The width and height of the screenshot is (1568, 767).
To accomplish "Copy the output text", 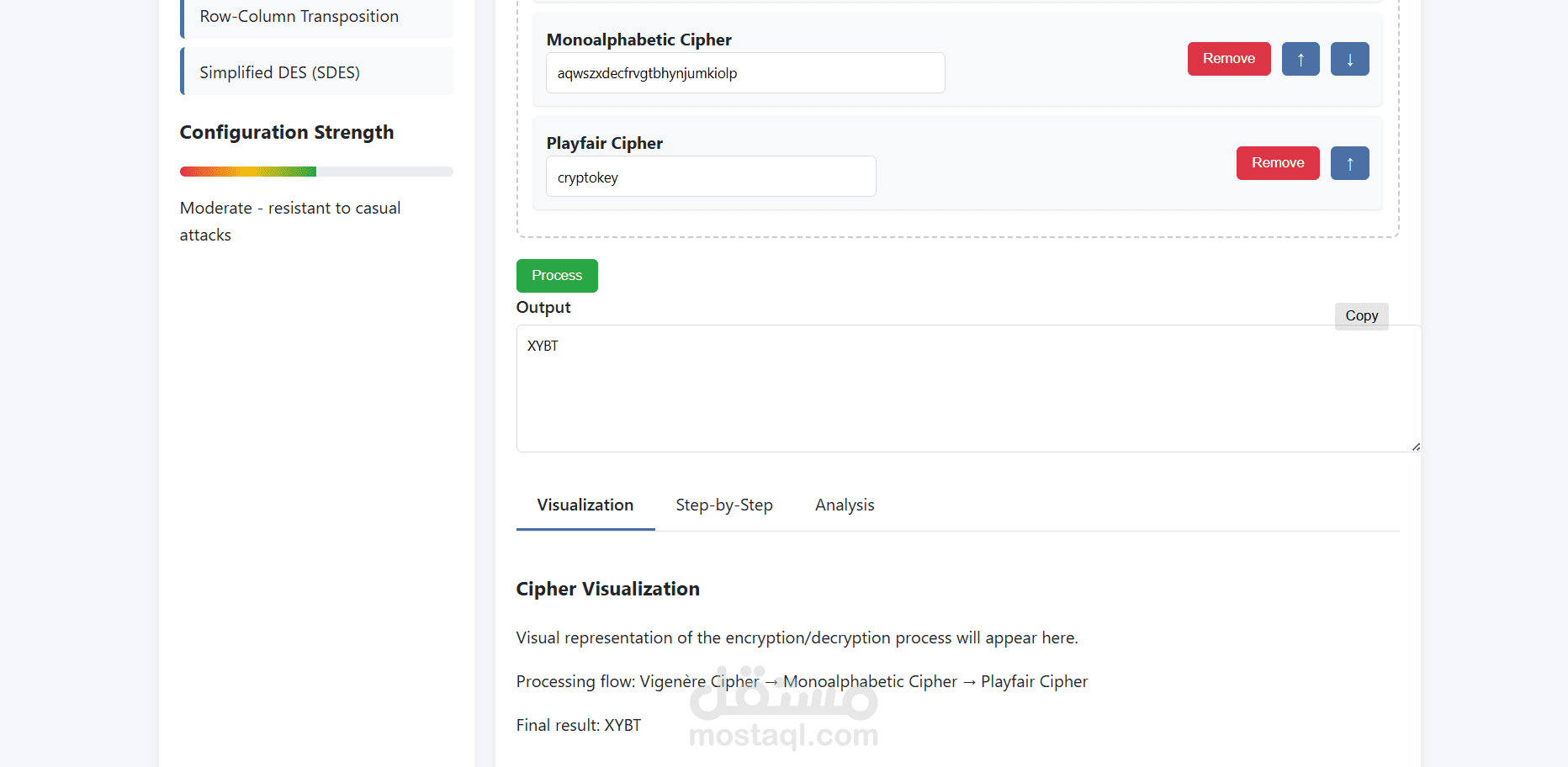I will pos(1361,316).
